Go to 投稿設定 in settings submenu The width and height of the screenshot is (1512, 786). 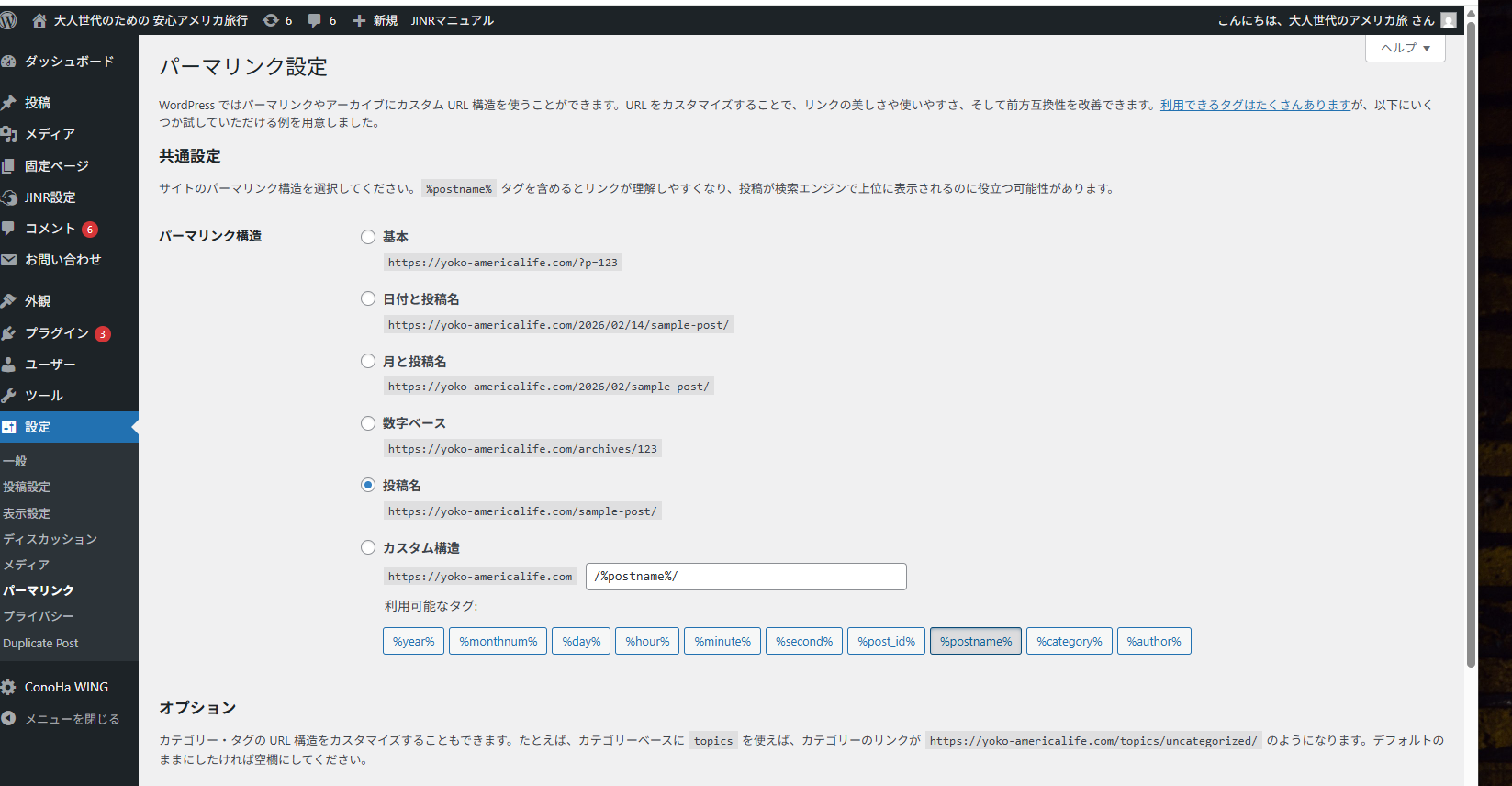click(27, 487)
